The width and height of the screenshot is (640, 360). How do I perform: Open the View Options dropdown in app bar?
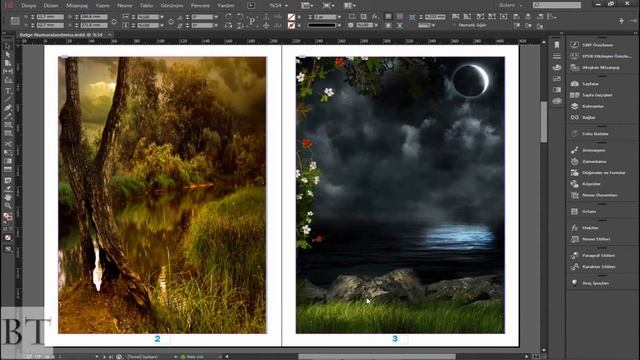coord(307,5)
